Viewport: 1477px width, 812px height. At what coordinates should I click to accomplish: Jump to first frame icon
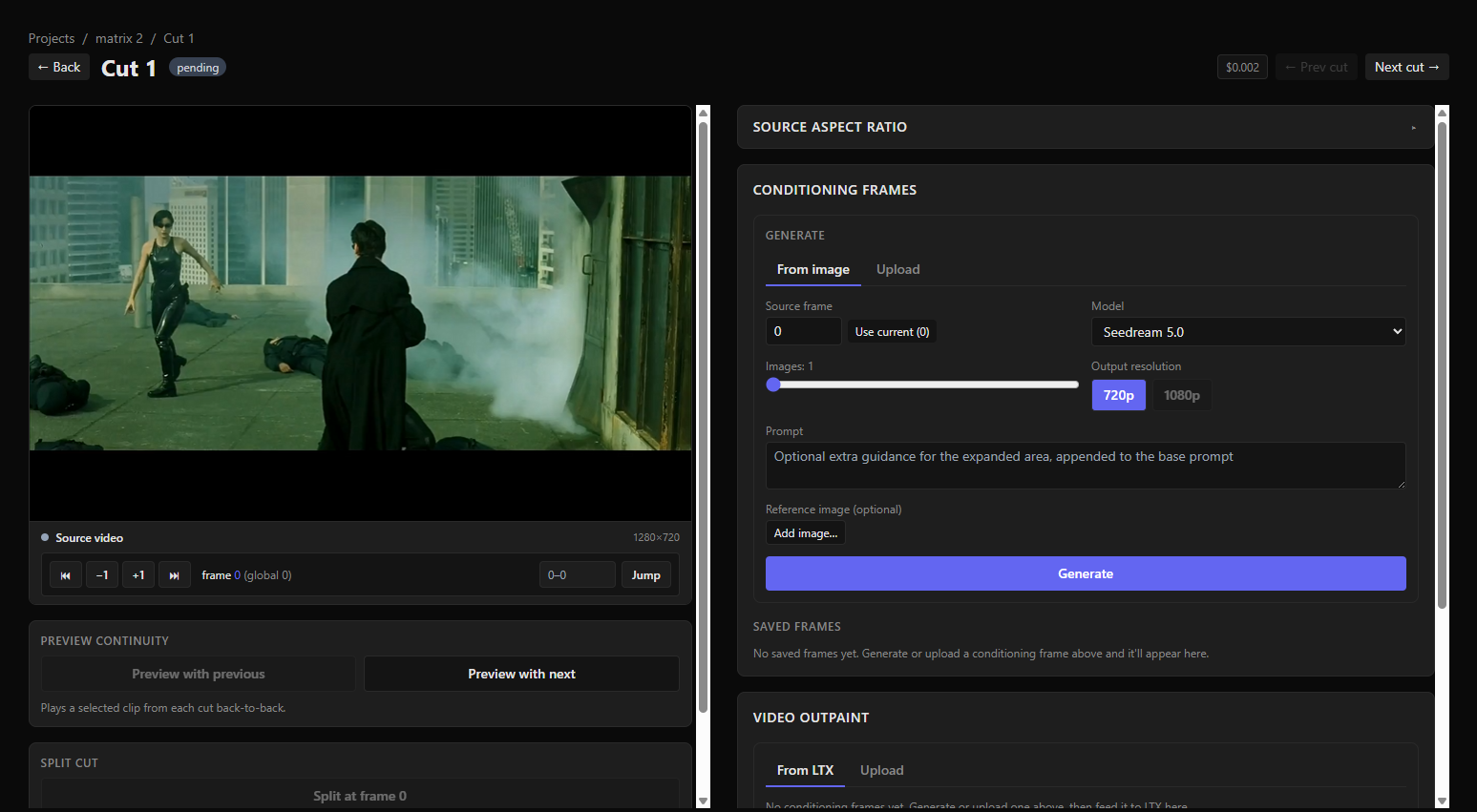(x=66, y=575)
